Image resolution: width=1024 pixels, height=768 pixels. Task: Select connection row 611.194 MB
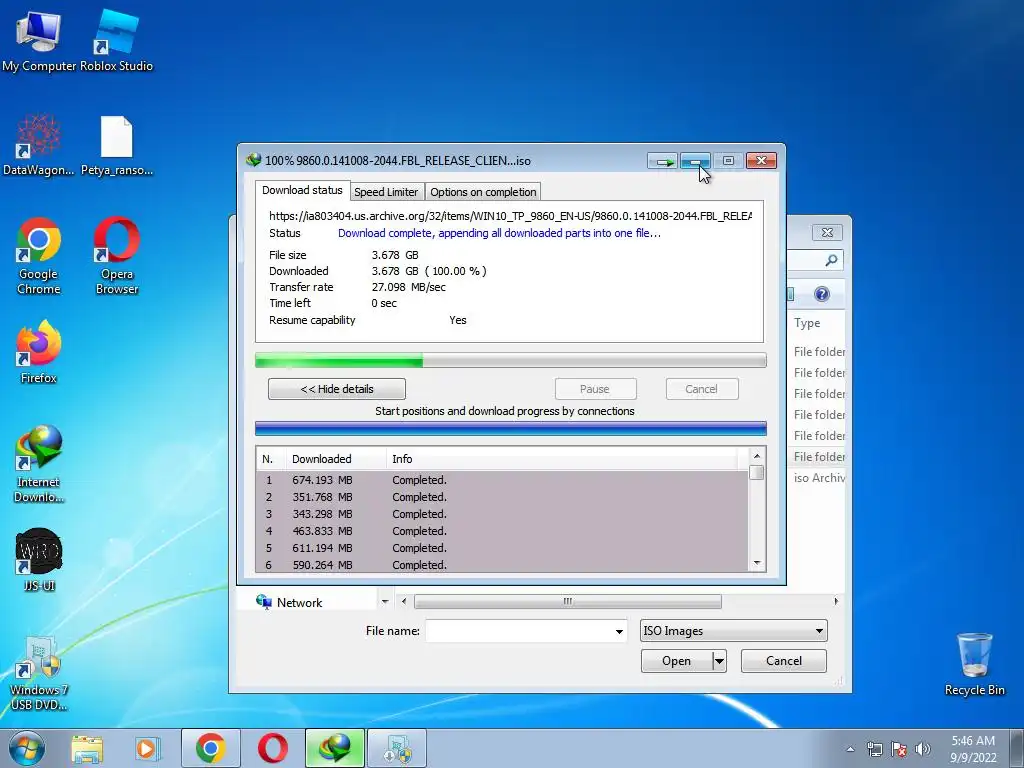(502, 548)
